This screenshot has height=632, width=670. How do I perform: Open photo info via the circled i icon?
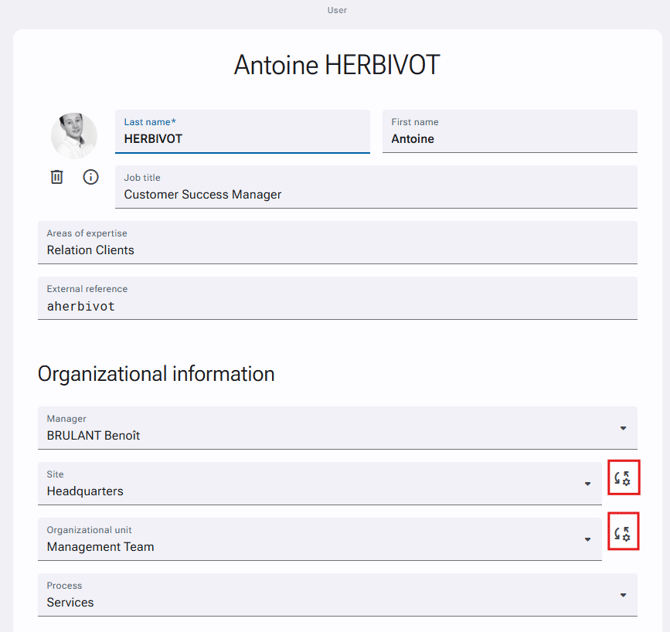91,177
